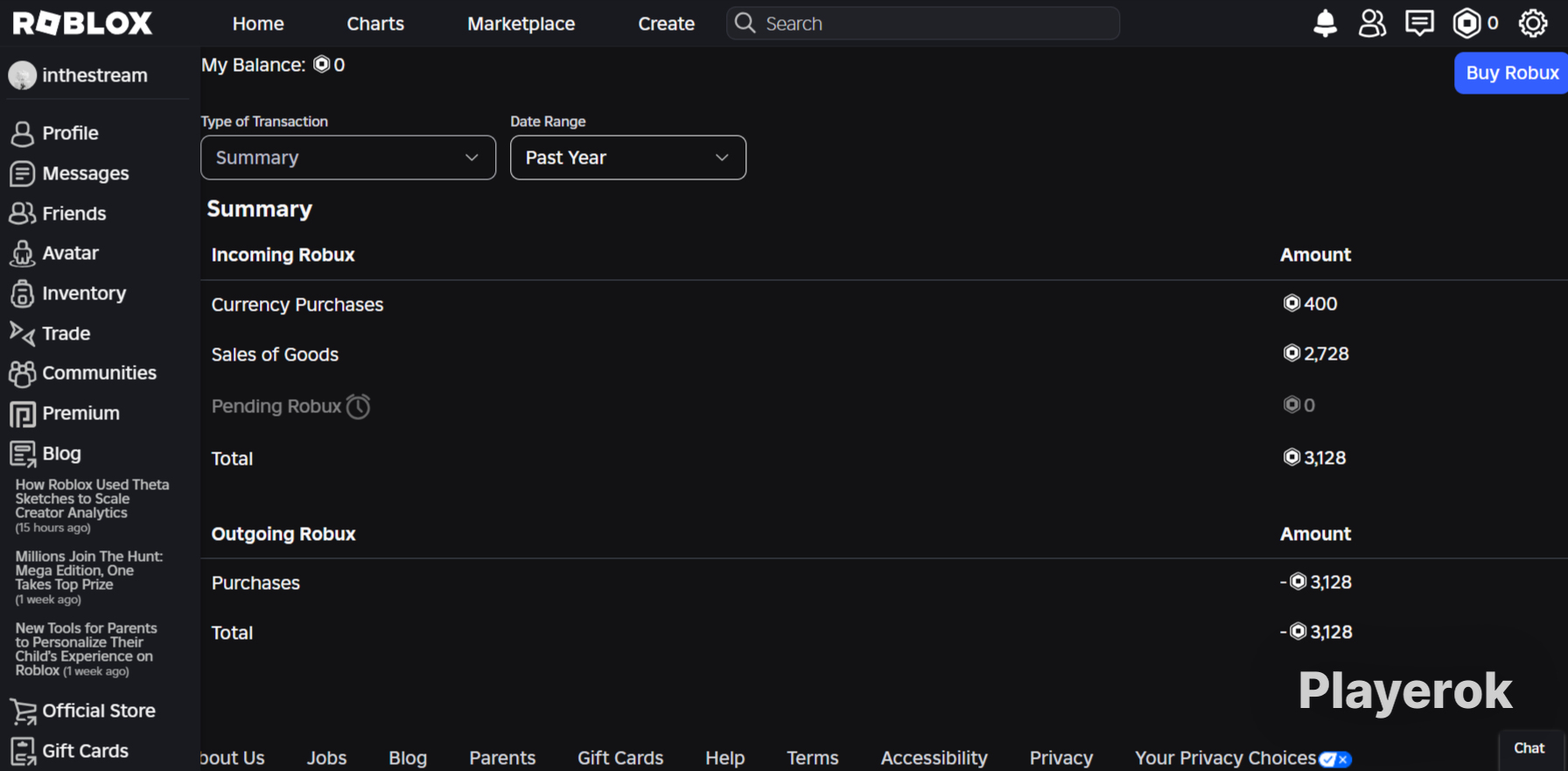This screenshot has width=1568, height=771.
Task: Open the friends icon in top bar
Action: point(1372,24)
